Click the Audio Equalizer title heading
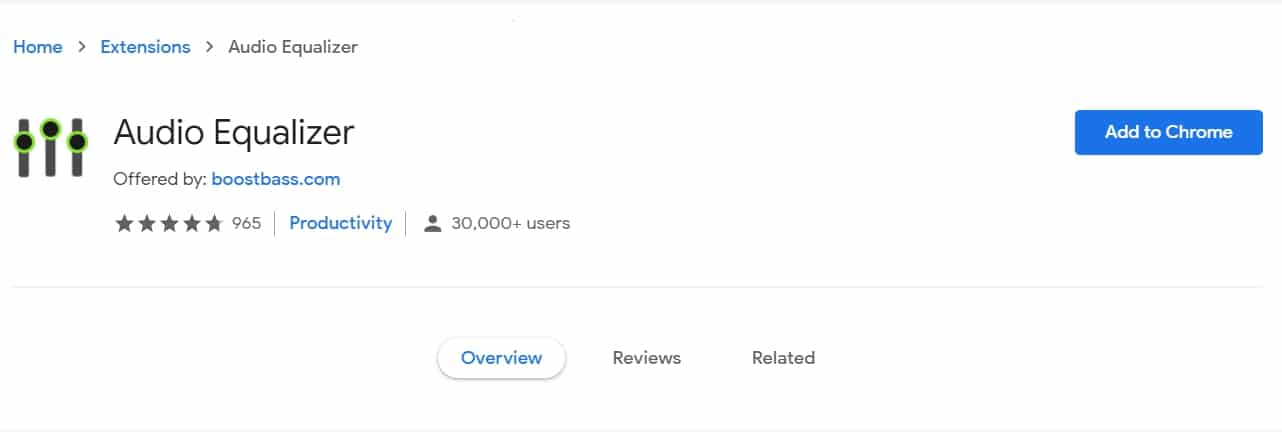1282x432 pixels. [234, 132]
